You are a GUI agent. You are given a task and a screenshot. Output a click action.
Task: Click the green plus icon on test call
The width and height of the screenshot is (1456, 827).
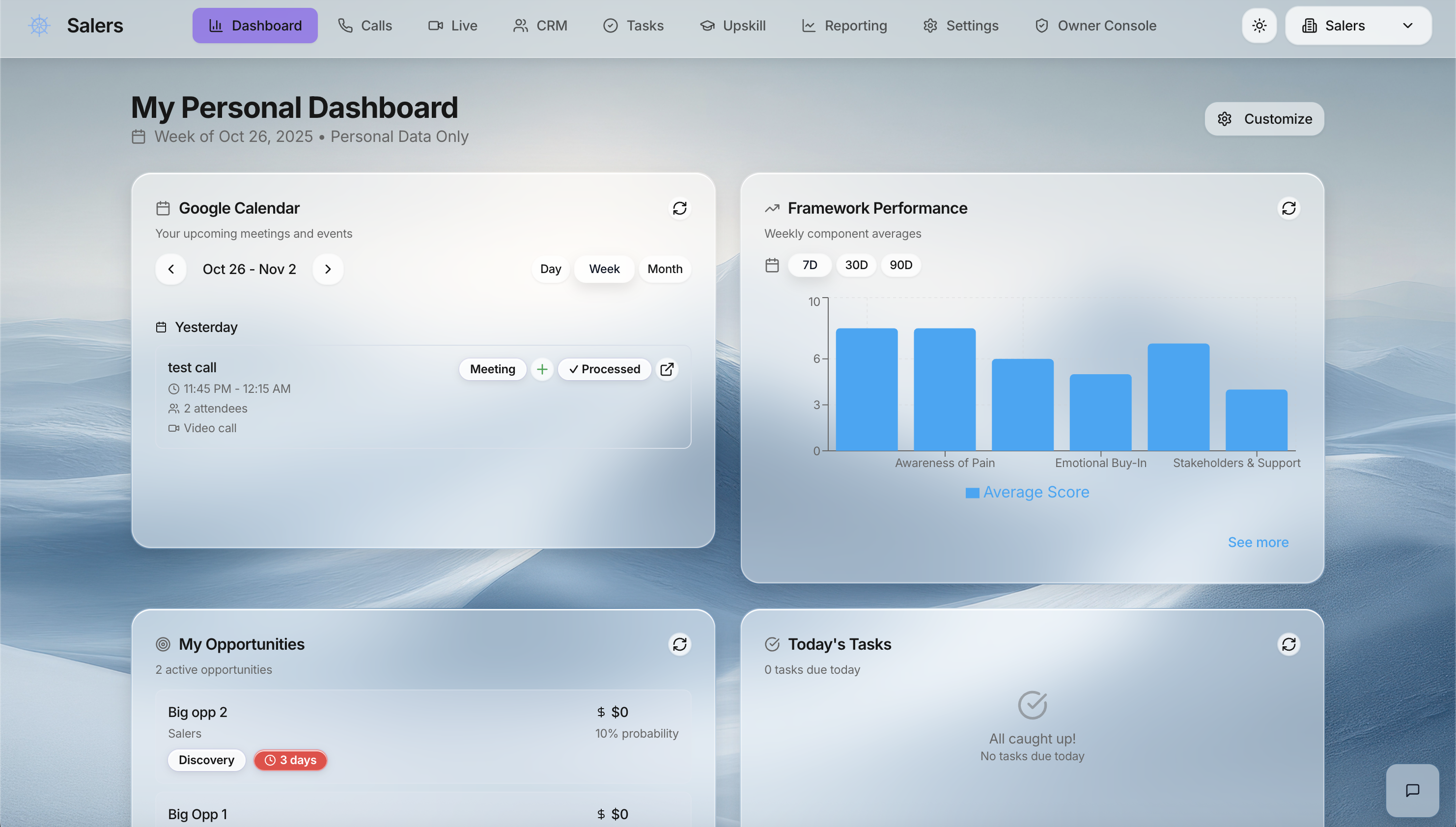point(542,369)
